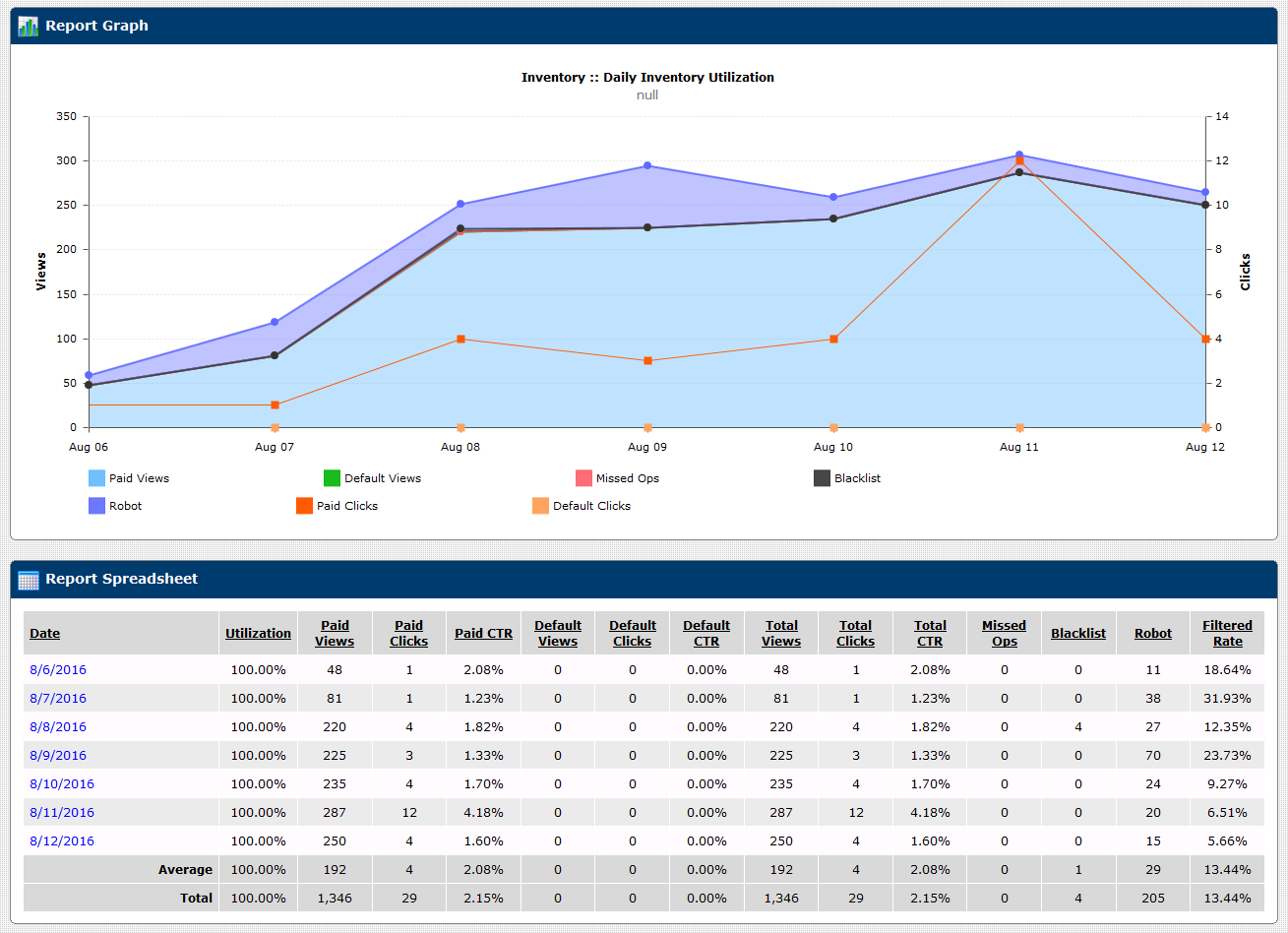Toggle the Paid Clicks legend swatch

pos(304,506)
